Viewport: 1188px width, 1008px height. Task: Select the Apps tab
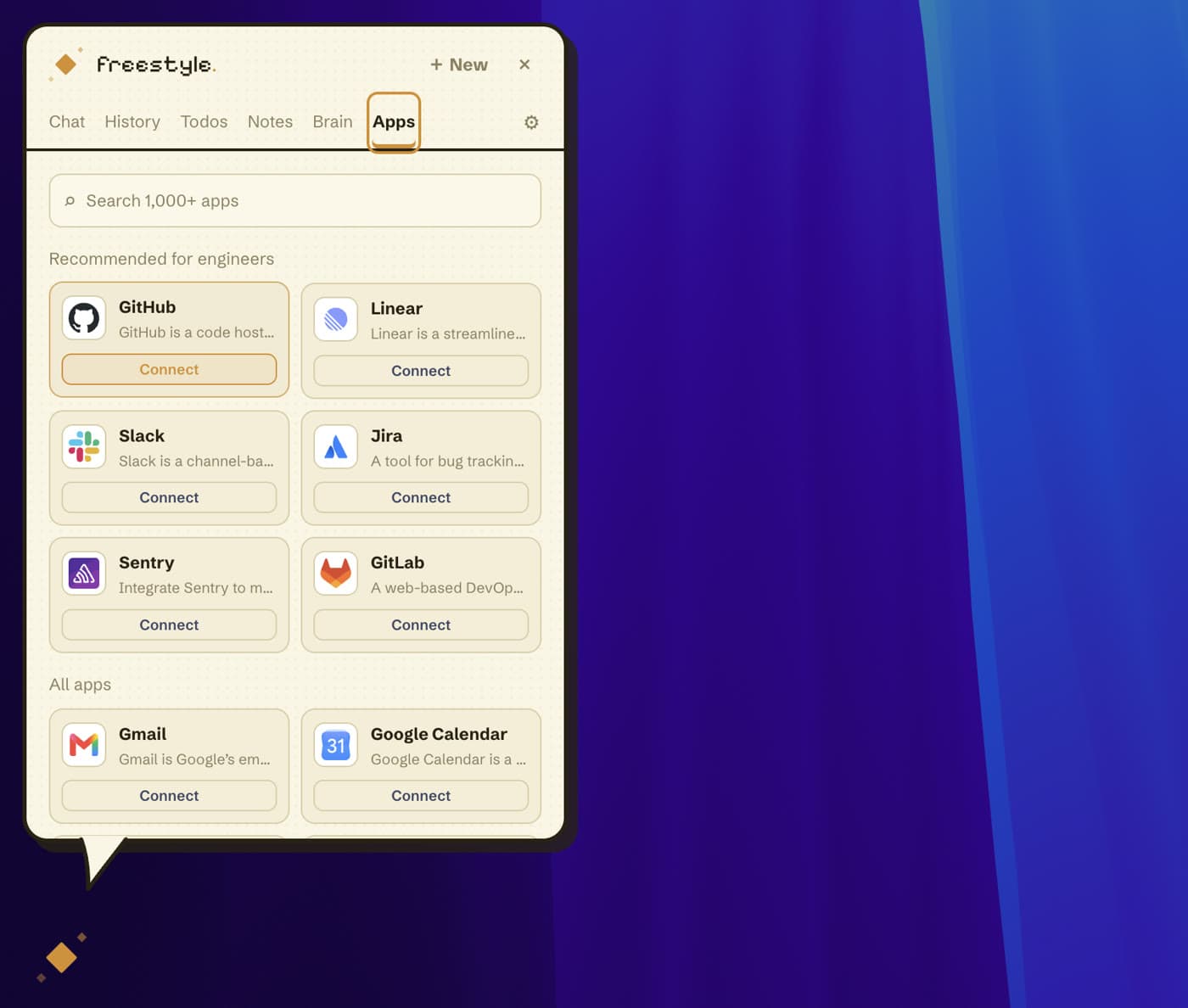[394, 122]
